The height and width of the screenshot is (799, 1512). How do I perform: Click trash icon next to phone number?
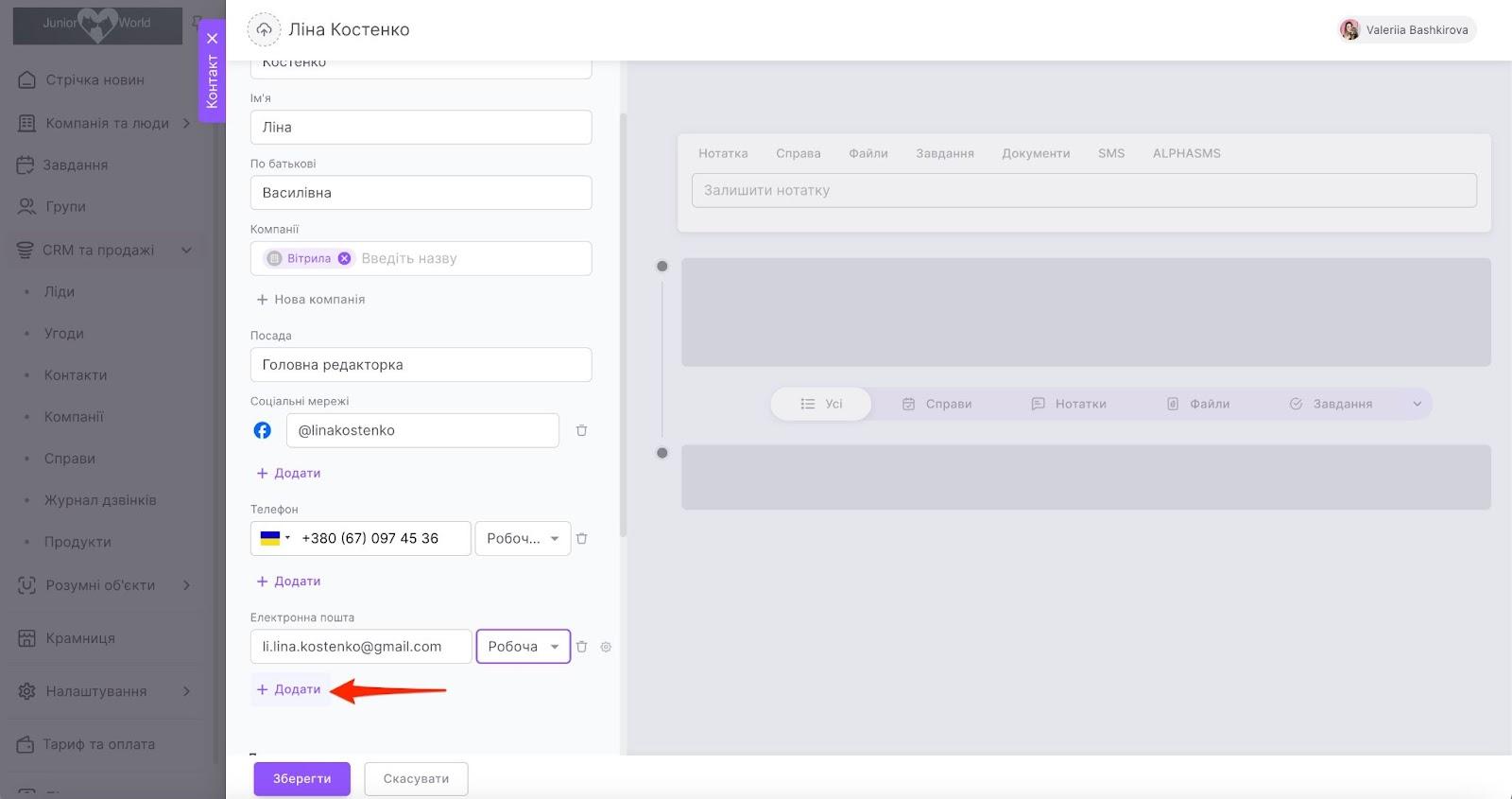(581, 538)
